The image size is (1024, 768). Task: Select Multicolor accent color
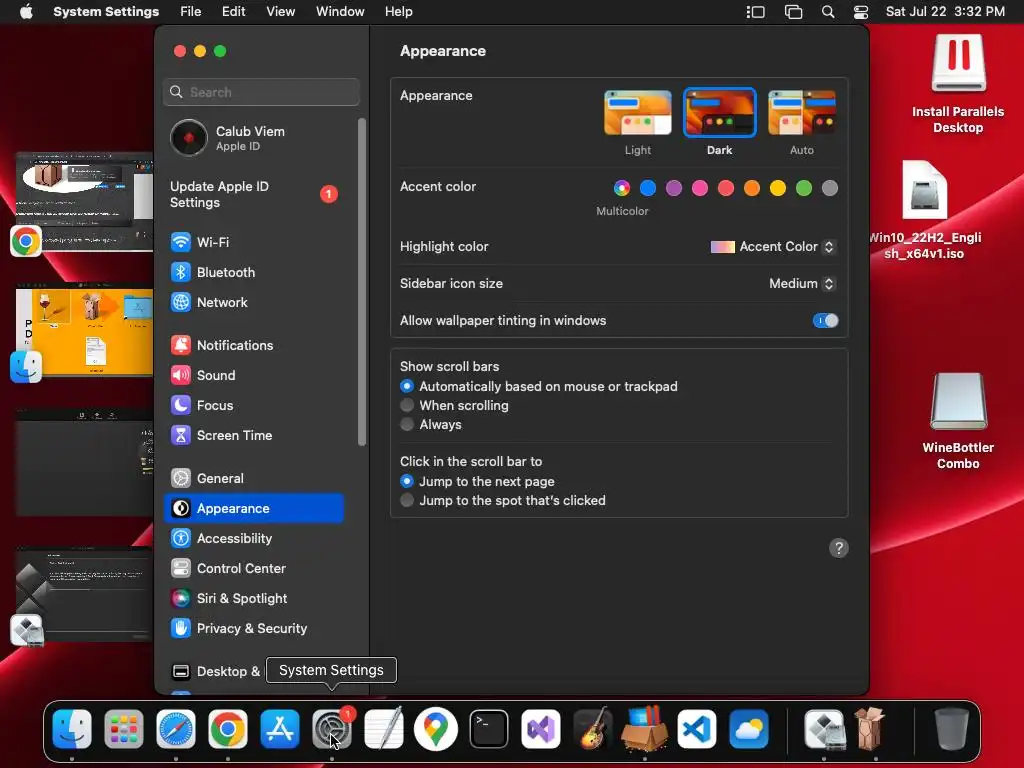622,189
